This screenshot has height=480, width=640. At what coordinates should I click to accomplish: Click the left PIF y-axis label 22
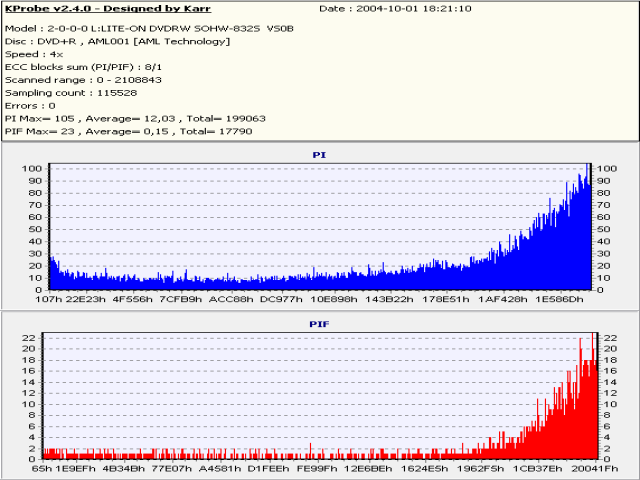click(x=29, y=338)
